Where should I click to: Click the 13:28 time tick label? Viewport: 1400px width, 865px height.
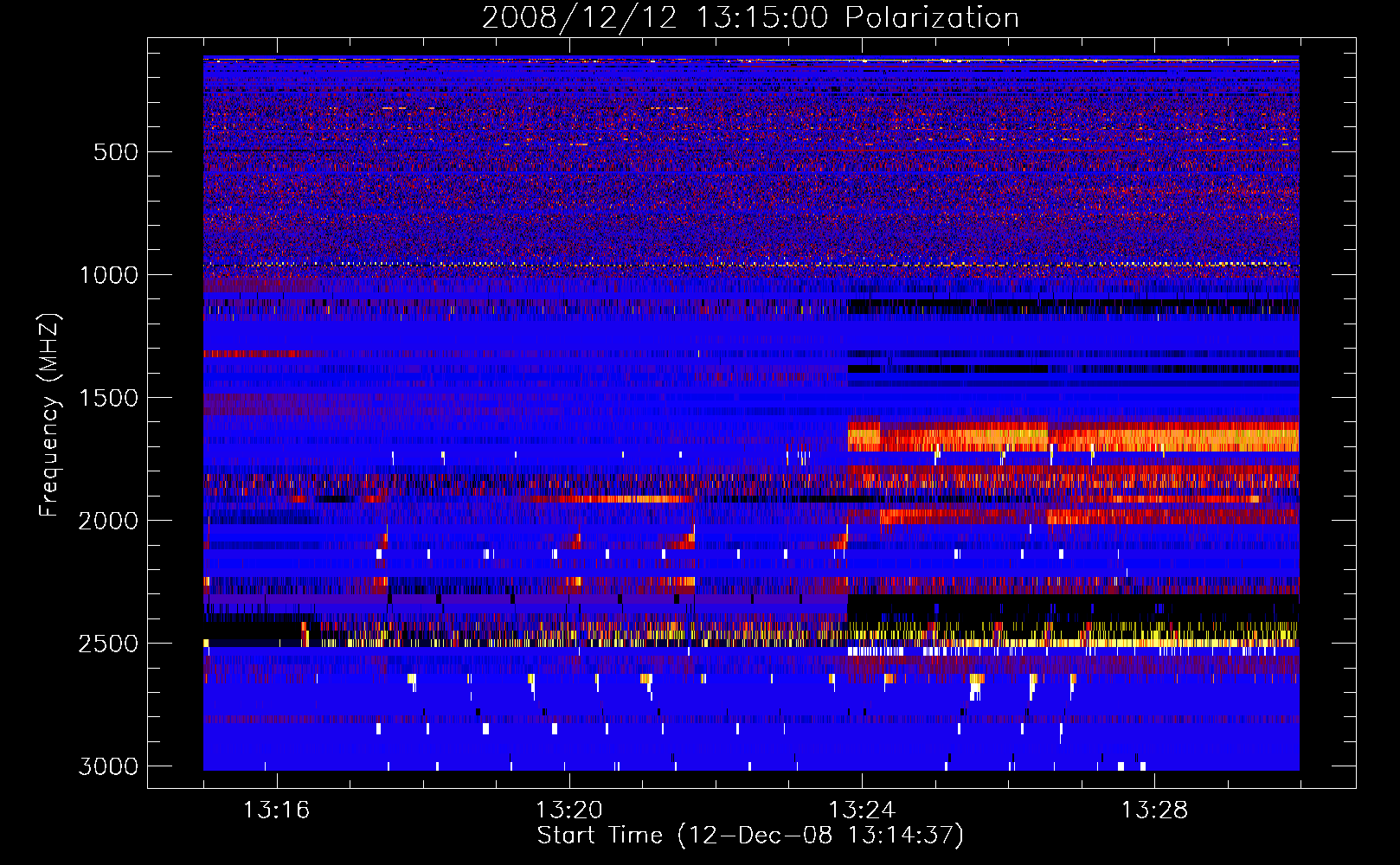click(x=1155, y=811)
